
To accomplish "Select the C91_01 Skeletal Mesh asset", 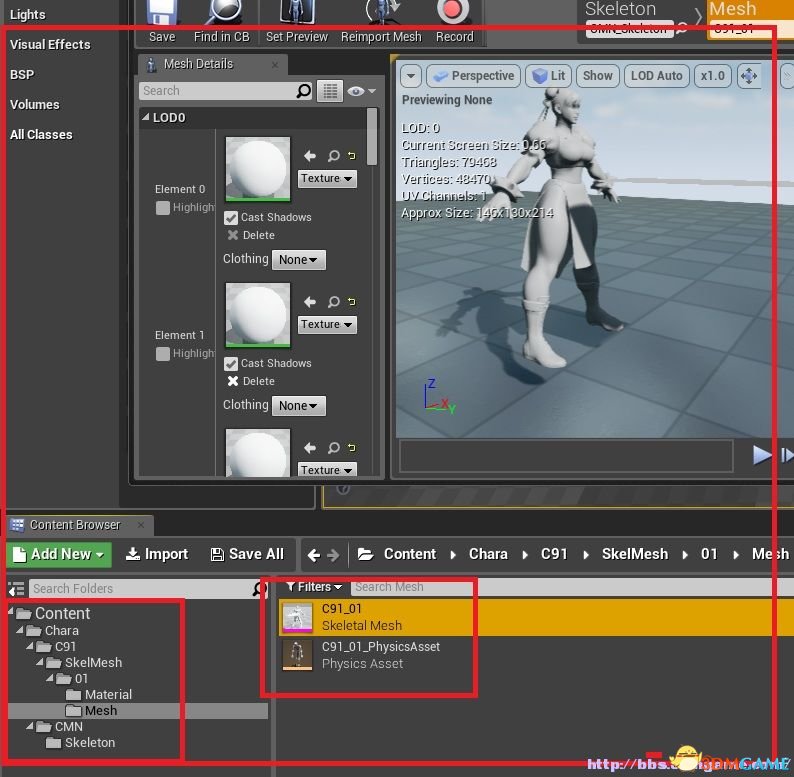I will click(536, 617).
